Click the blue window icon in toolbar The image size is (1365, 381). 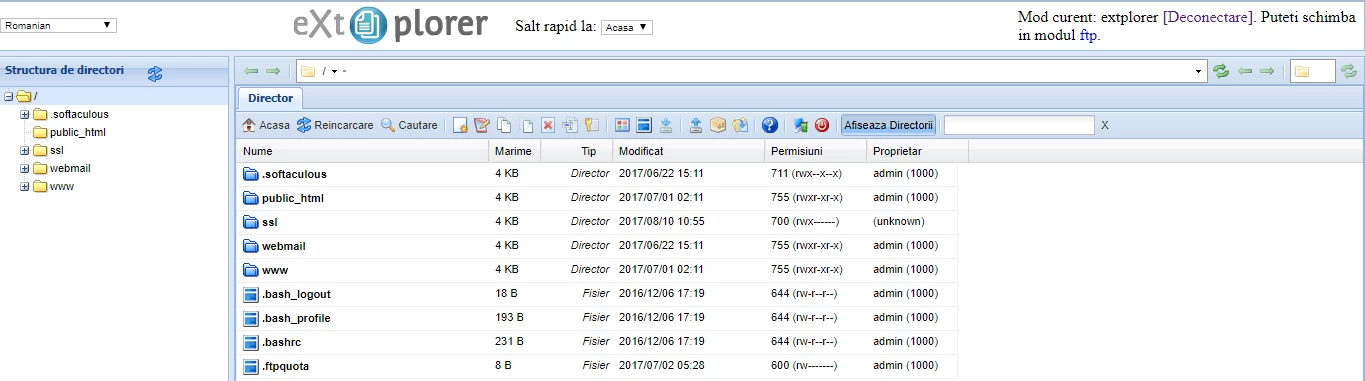point(644,125)
